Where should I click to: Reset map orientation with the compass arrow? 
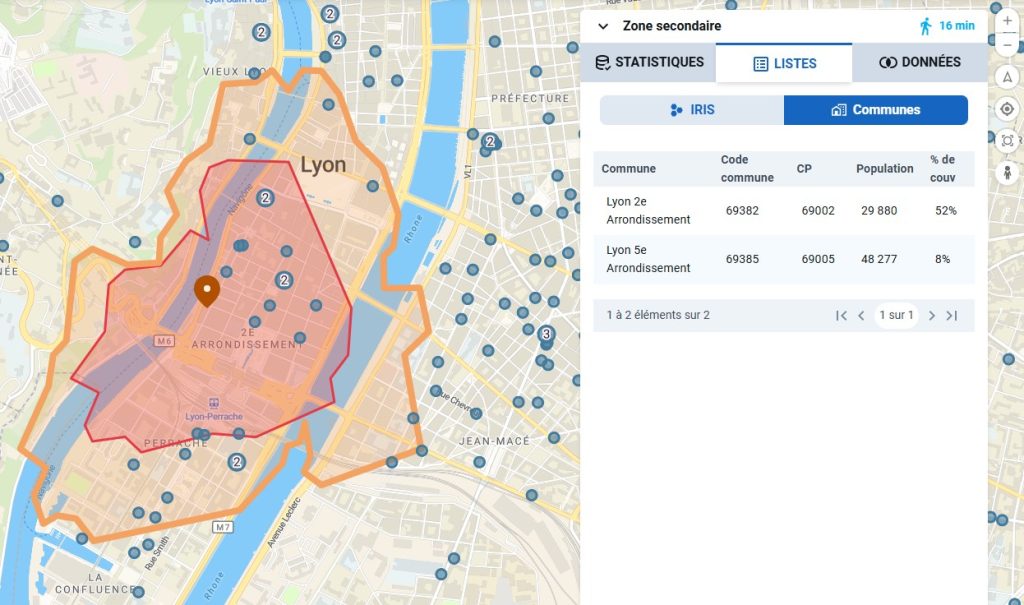(x=1007, y=77)
